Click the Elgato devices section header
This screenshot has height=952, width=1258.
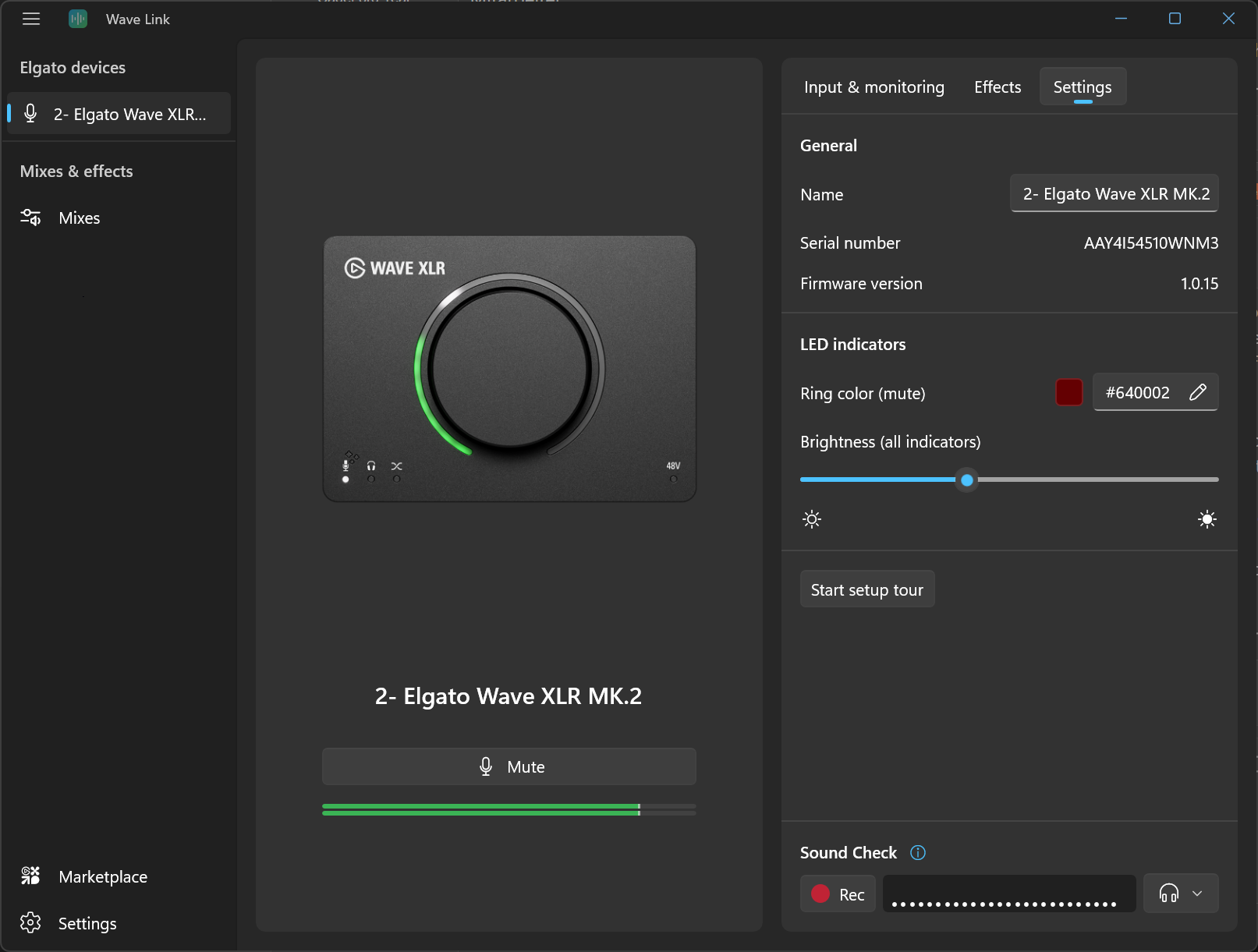(73, 67)
